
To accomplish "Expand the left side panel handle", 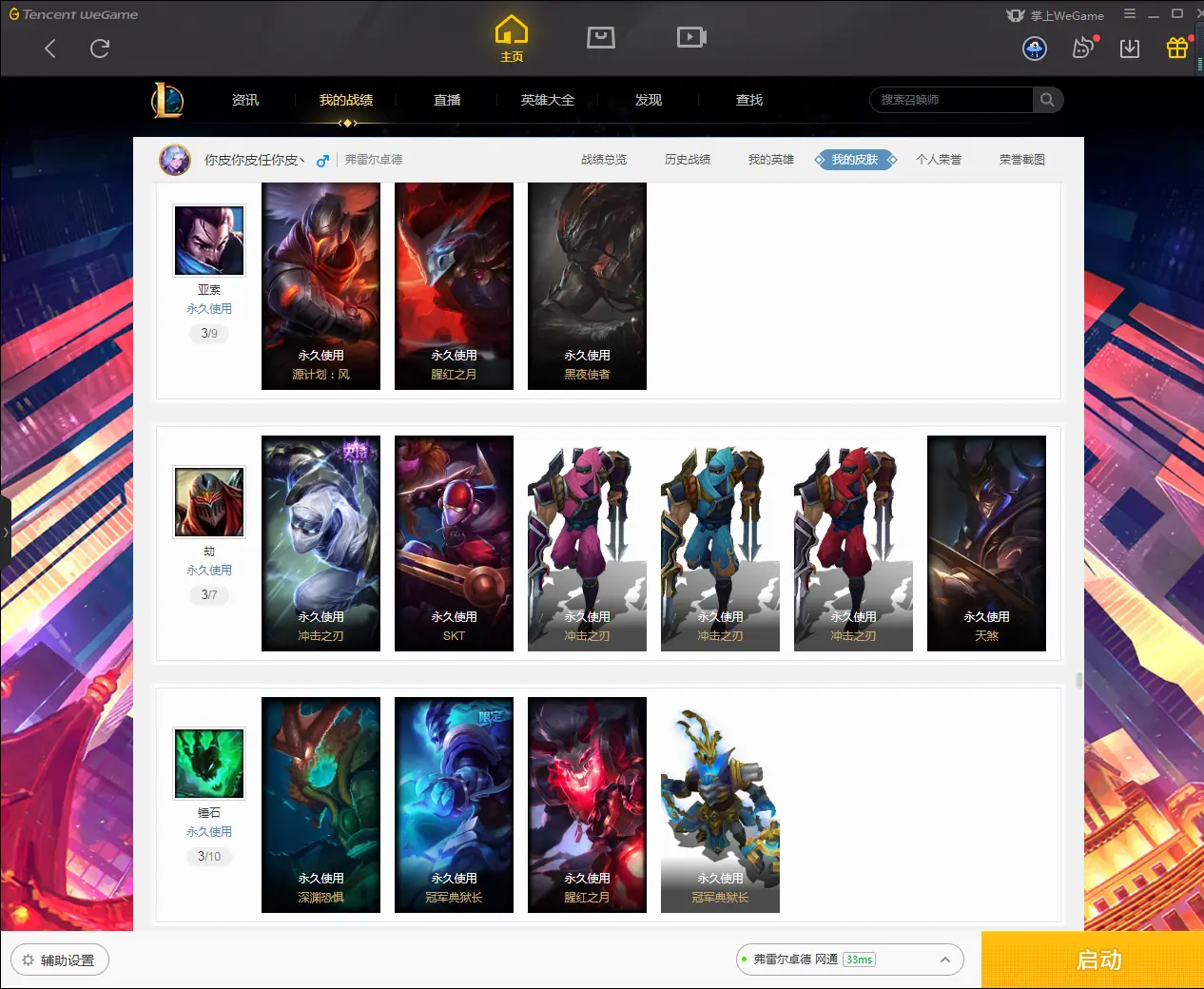I will click(x=6, y=533).
